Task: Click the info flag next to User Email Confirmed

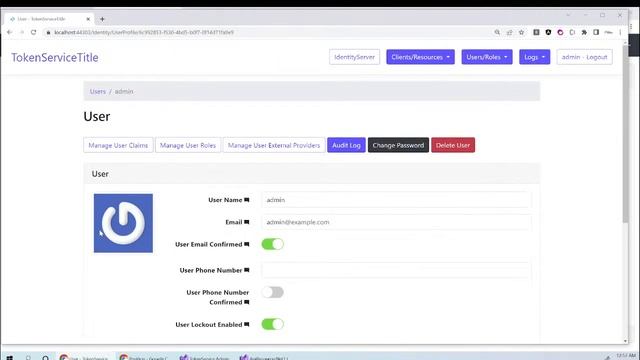Action: 247,244
